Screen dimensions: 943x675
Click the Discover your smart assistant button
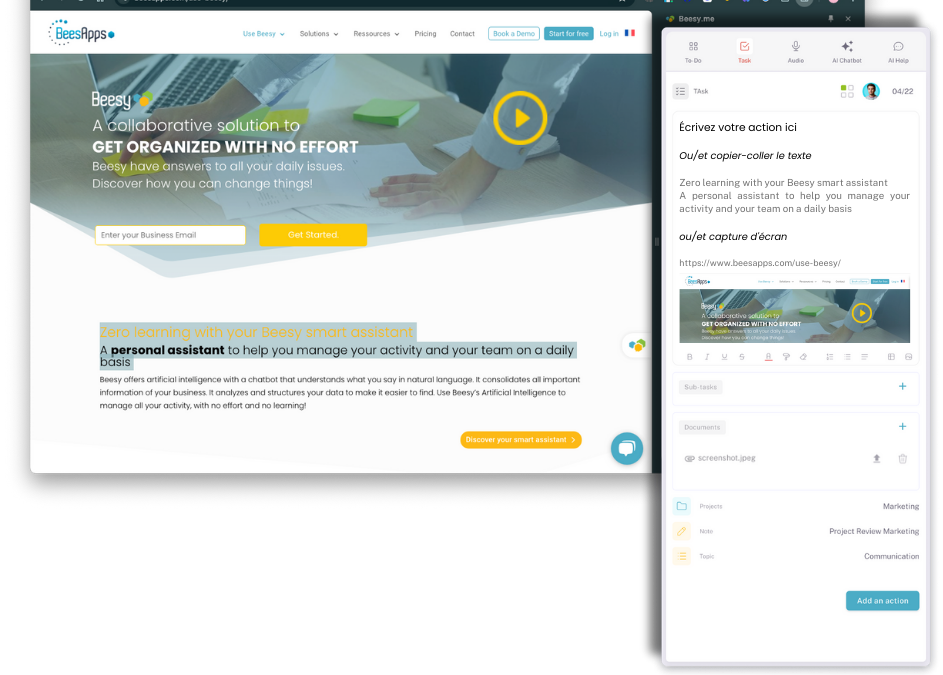521,440
